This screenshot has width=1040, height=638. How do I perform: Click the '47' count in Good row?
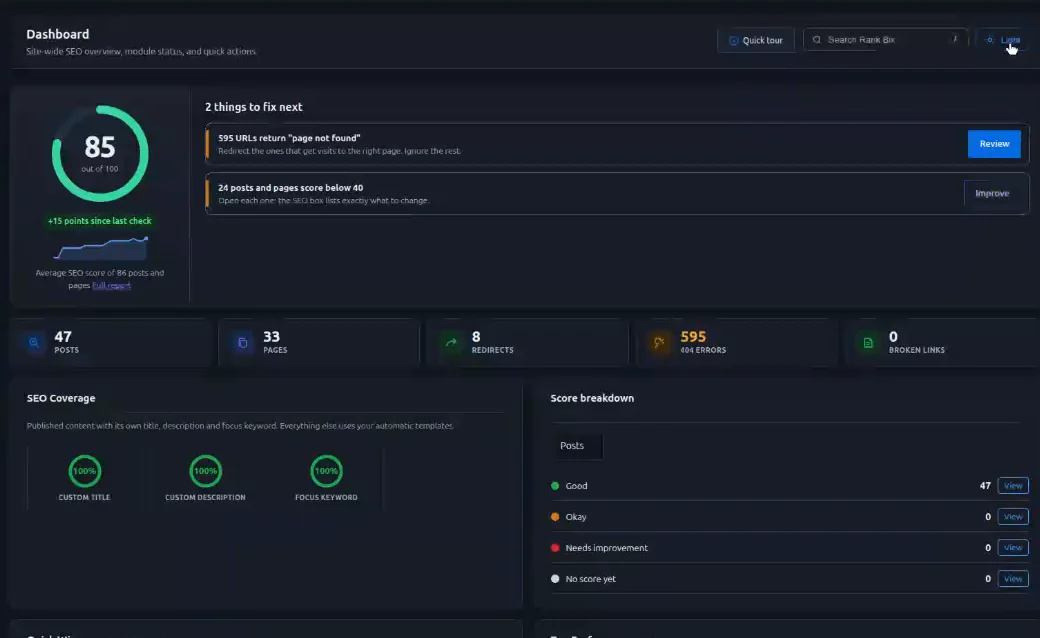point(985,486)
